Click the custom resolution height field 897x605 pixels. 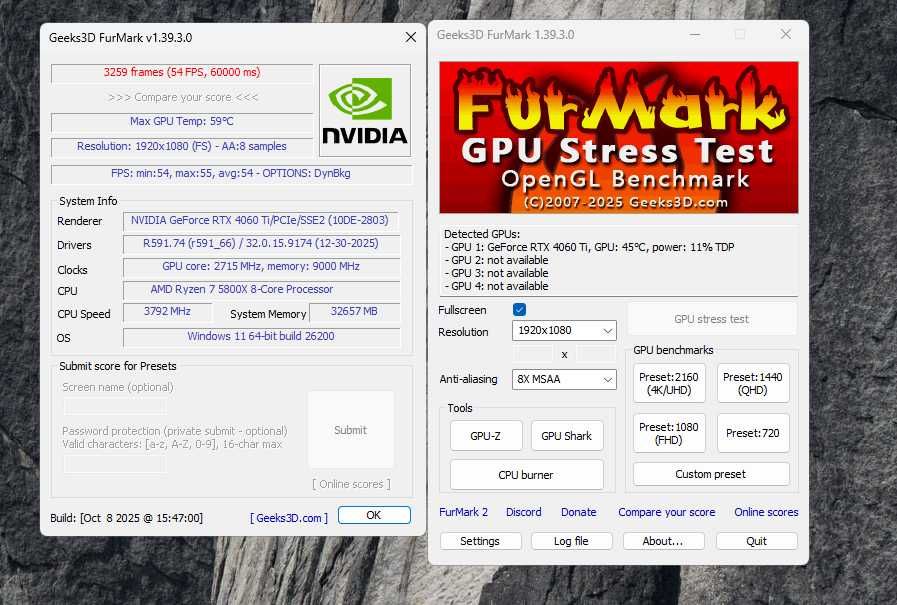point(596,354)
